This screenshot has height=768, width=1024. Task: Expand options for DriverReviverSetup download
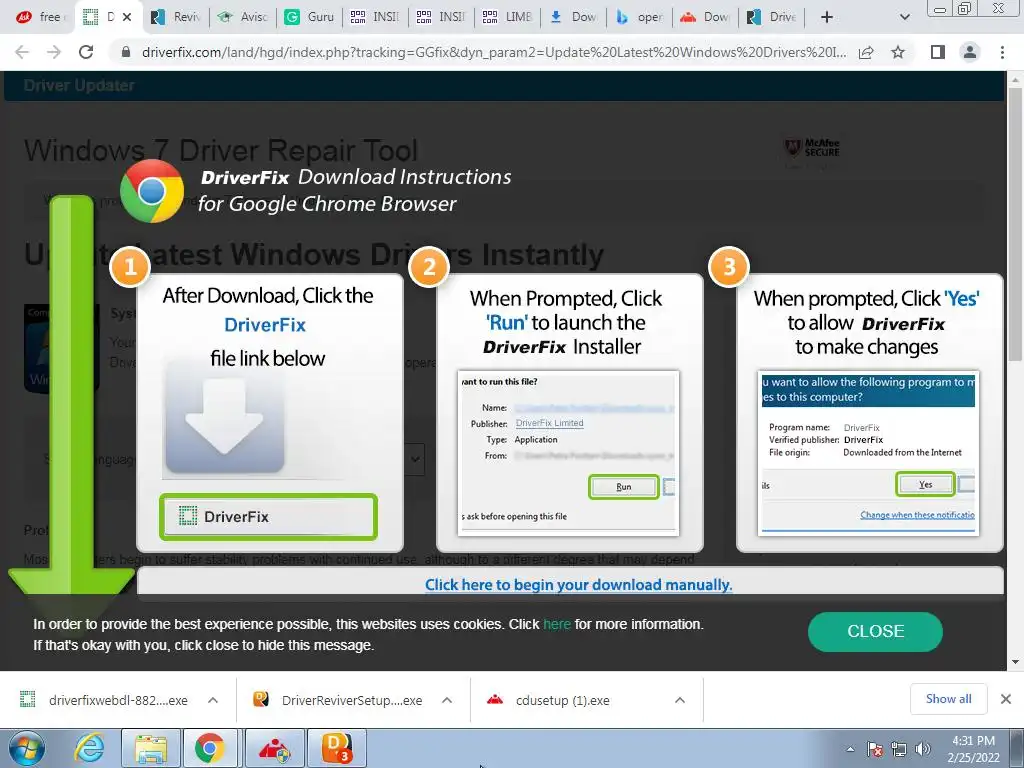pyautogui.click(x=447, y=700)
